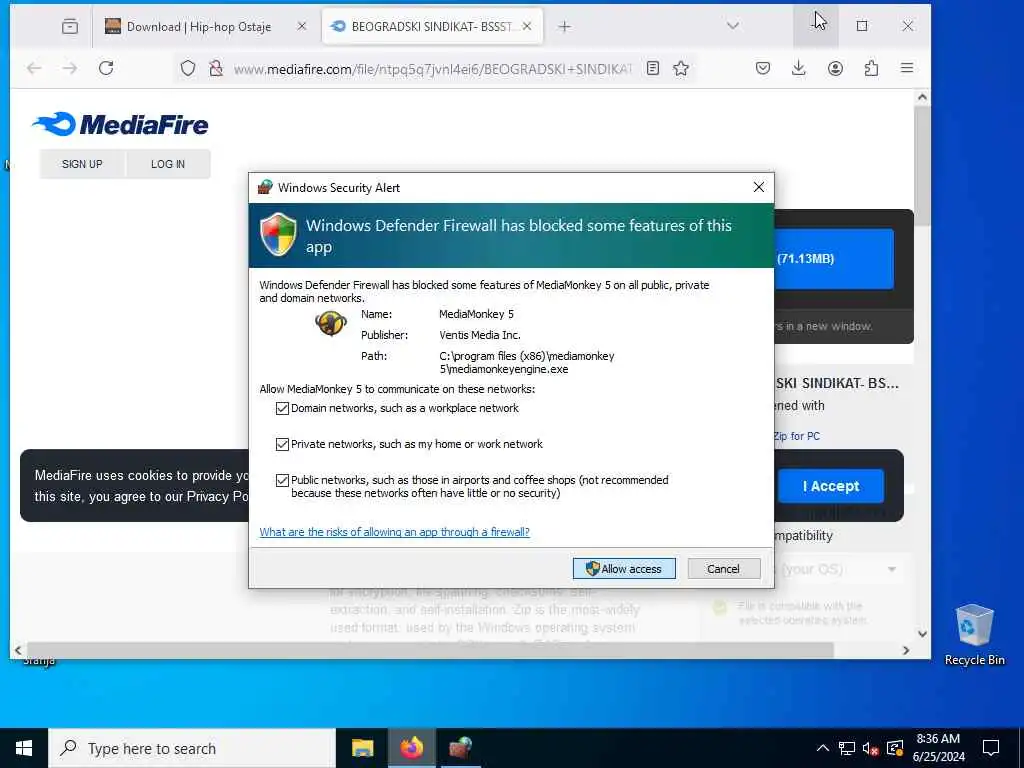The height and width of the screenshot is (768, 1024).
Task: Open the Windows Start menu
Action: [24, 748]
